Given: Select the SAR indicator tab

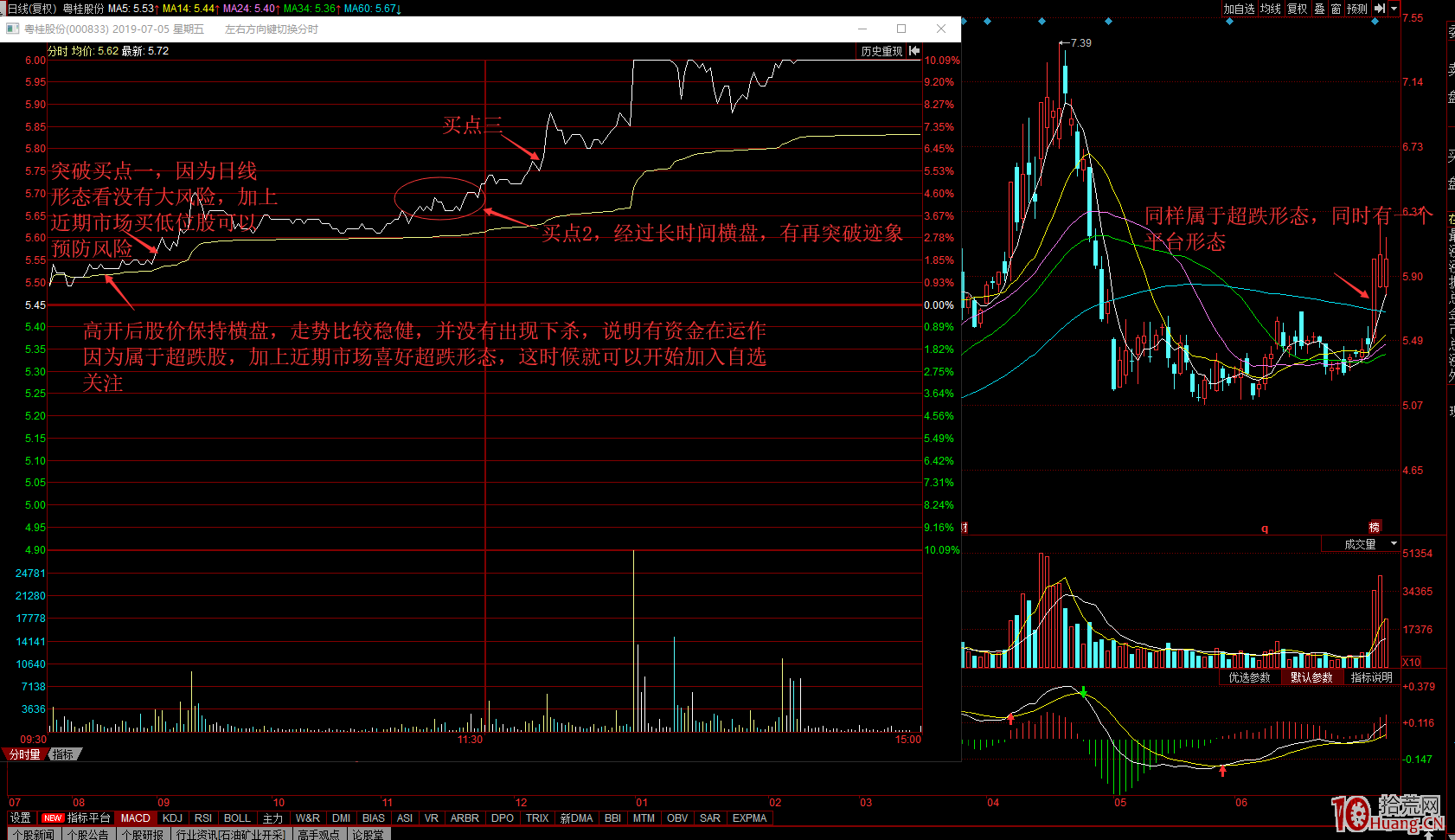Looking at the screenshot, I should 709,818.
